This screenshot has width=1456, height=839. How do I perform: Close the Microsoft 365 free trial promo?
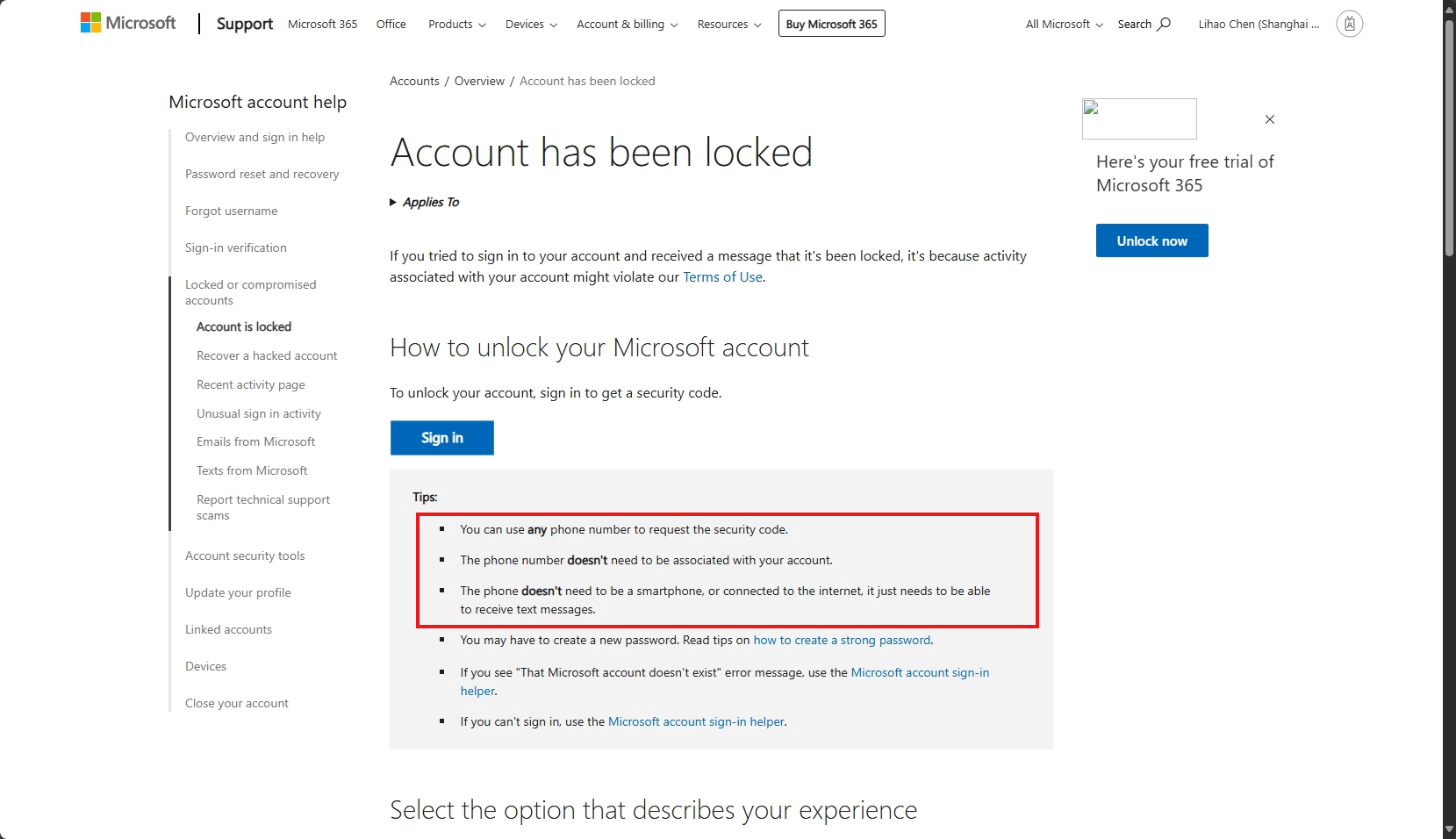point(1269,119)
